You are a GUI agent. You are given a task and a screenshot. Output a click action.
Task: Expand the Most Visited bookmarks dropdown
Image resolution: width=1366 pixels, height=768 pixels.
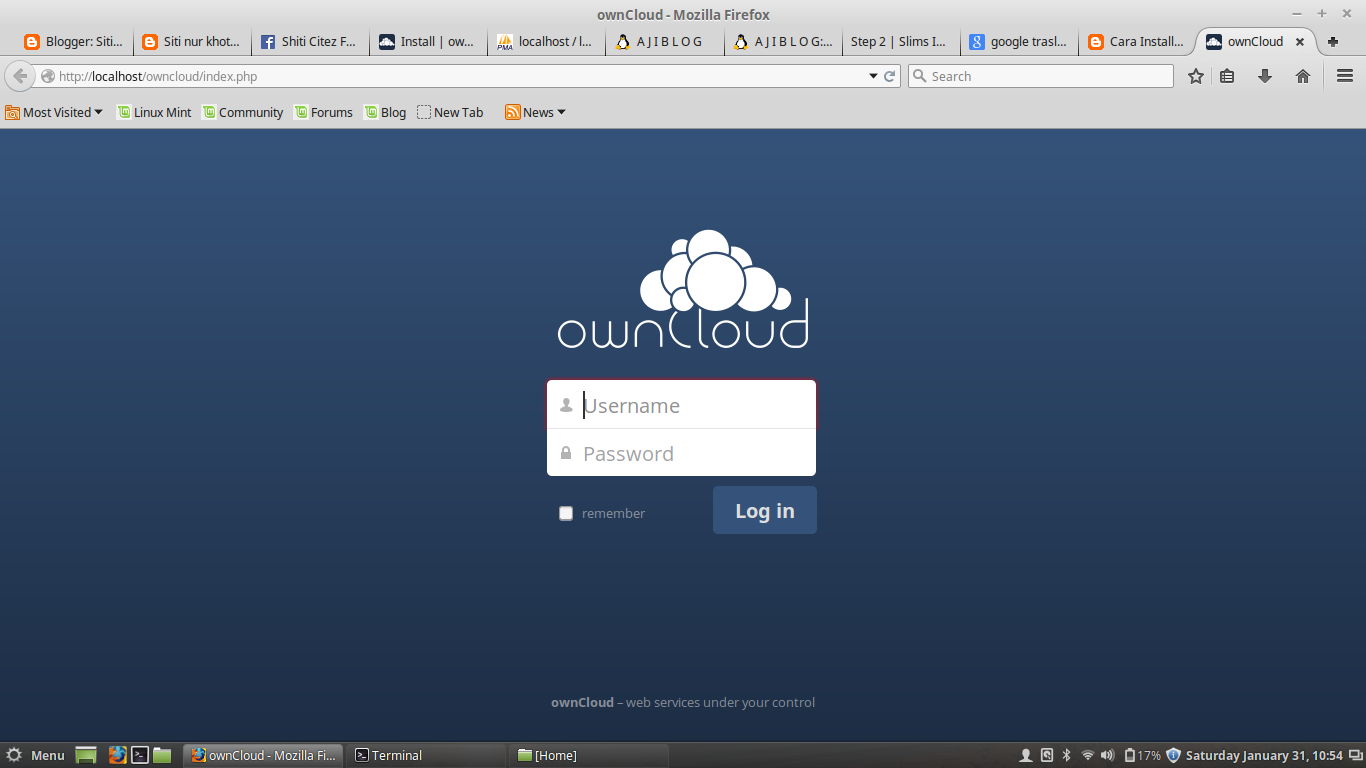54,112
